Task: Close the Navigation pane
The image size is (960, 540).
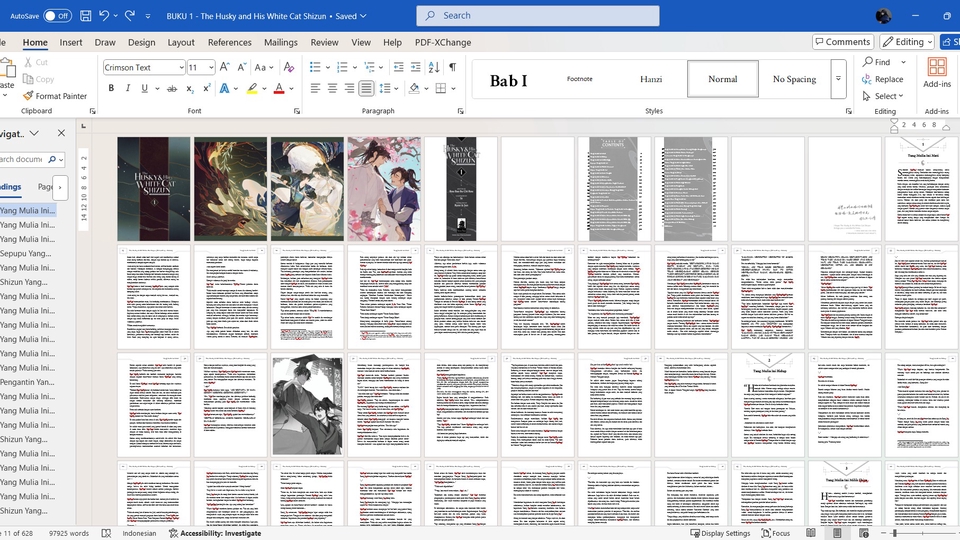Action: point(61,133)
